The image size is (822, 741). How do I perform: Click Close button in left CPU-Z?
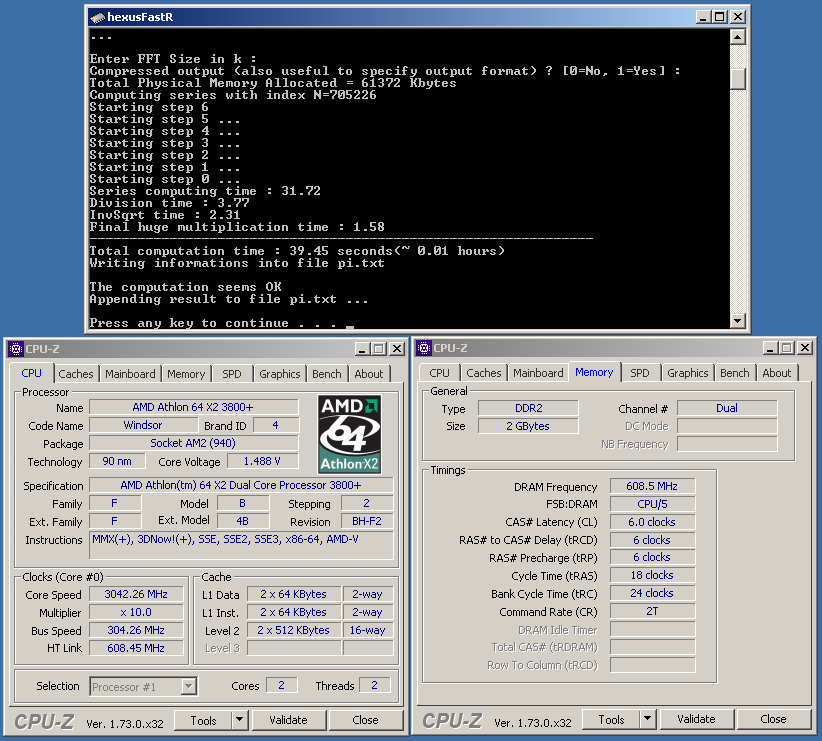point(365,720)
